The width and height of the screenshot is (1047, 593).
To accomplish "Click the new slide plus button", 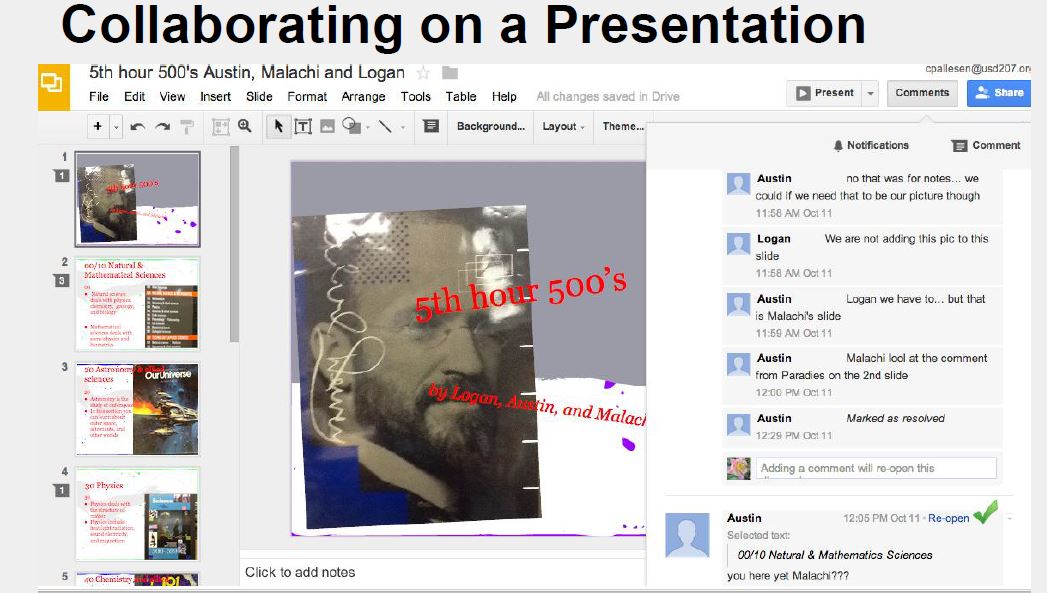I will [x=97, y=126].
